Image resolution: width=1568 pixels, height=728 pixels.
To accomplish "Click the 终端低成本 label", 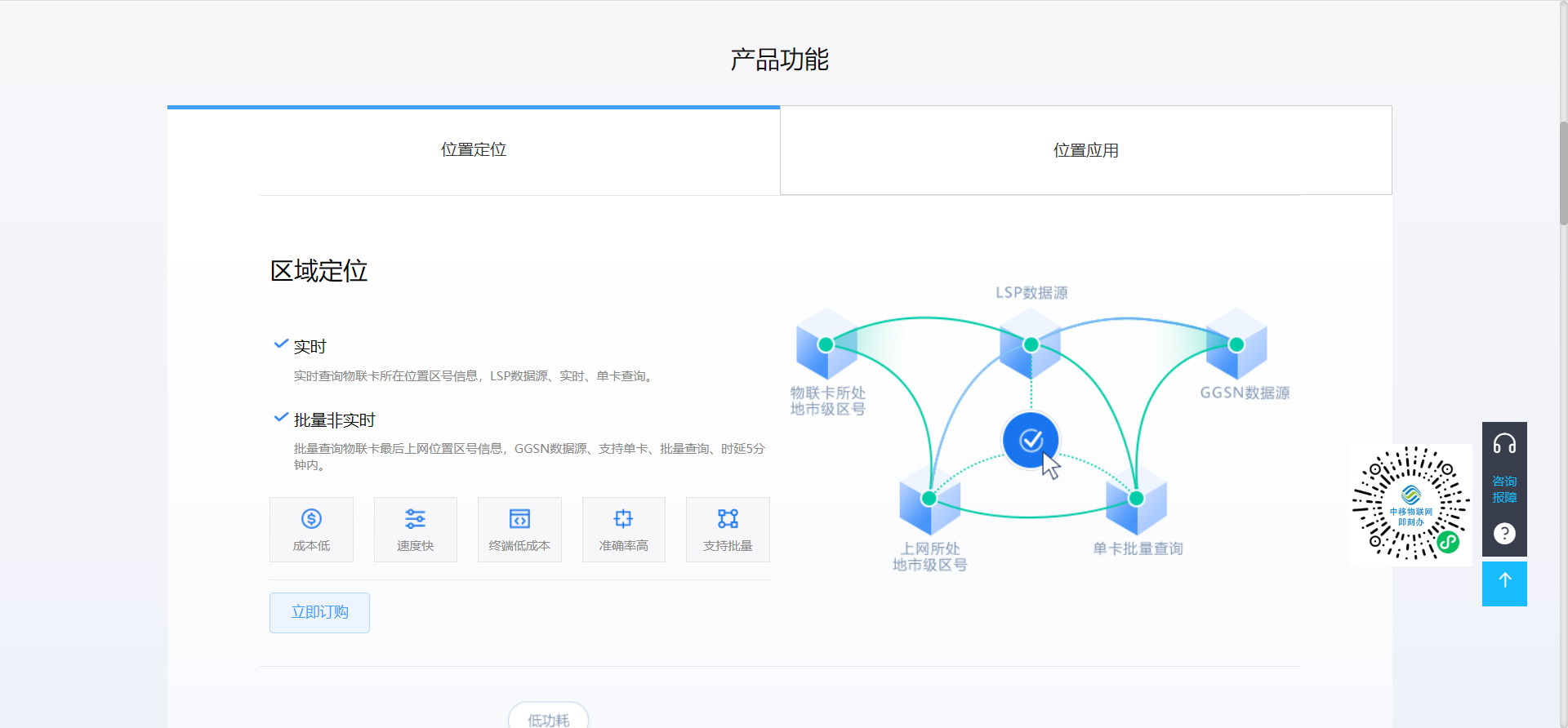I will 519,546.
